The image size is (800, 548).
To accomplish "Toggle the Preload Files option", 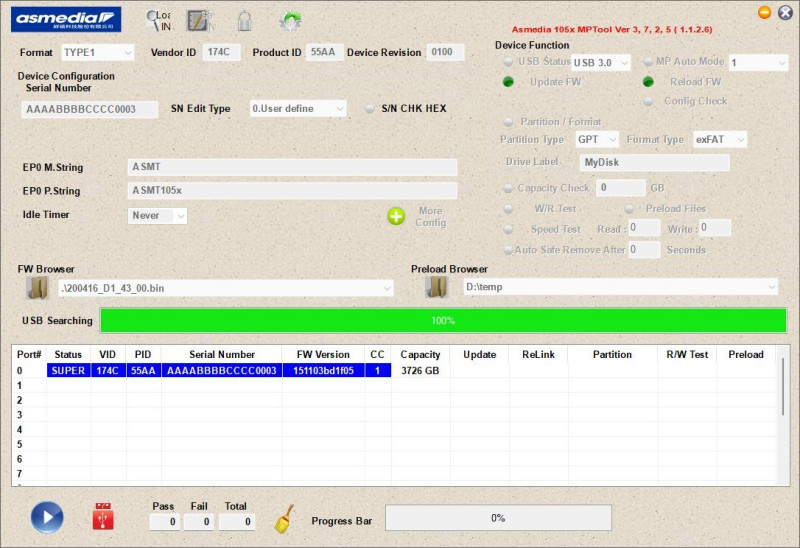I will click(629, 209).
